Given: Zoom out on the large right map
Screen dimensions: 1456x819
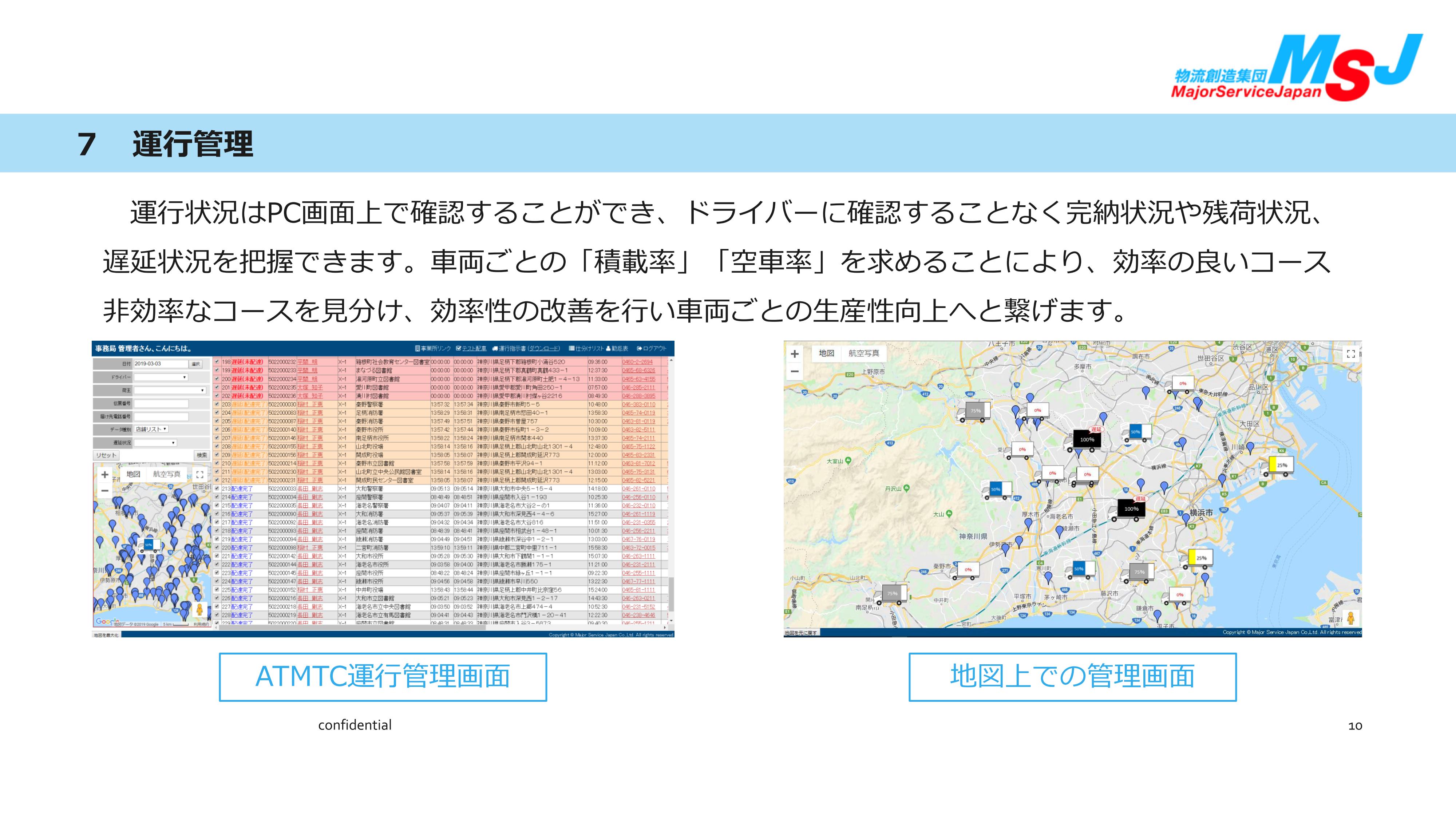Looking at the screenshot, I should tap(794, 371).
